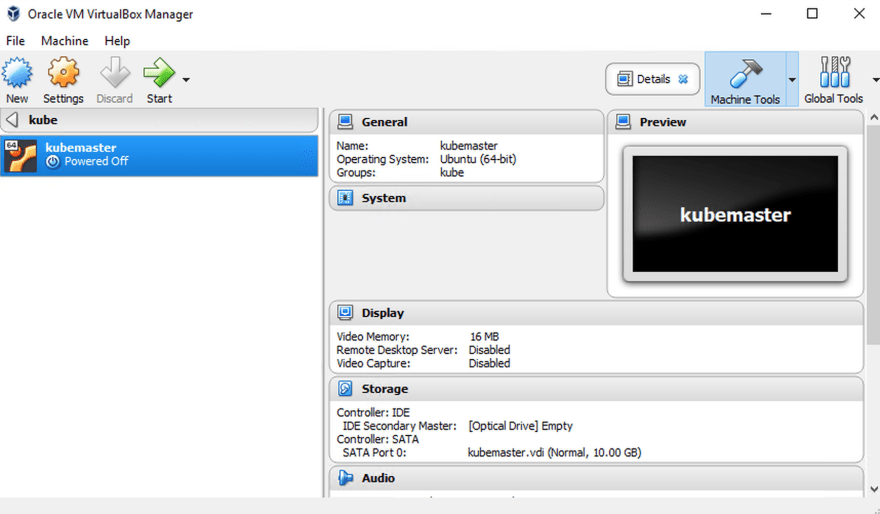Expand the Global Tools dropdown arrow
This screenshot has width=880, height=514.
pyautogui.click(x=876, y=80)
